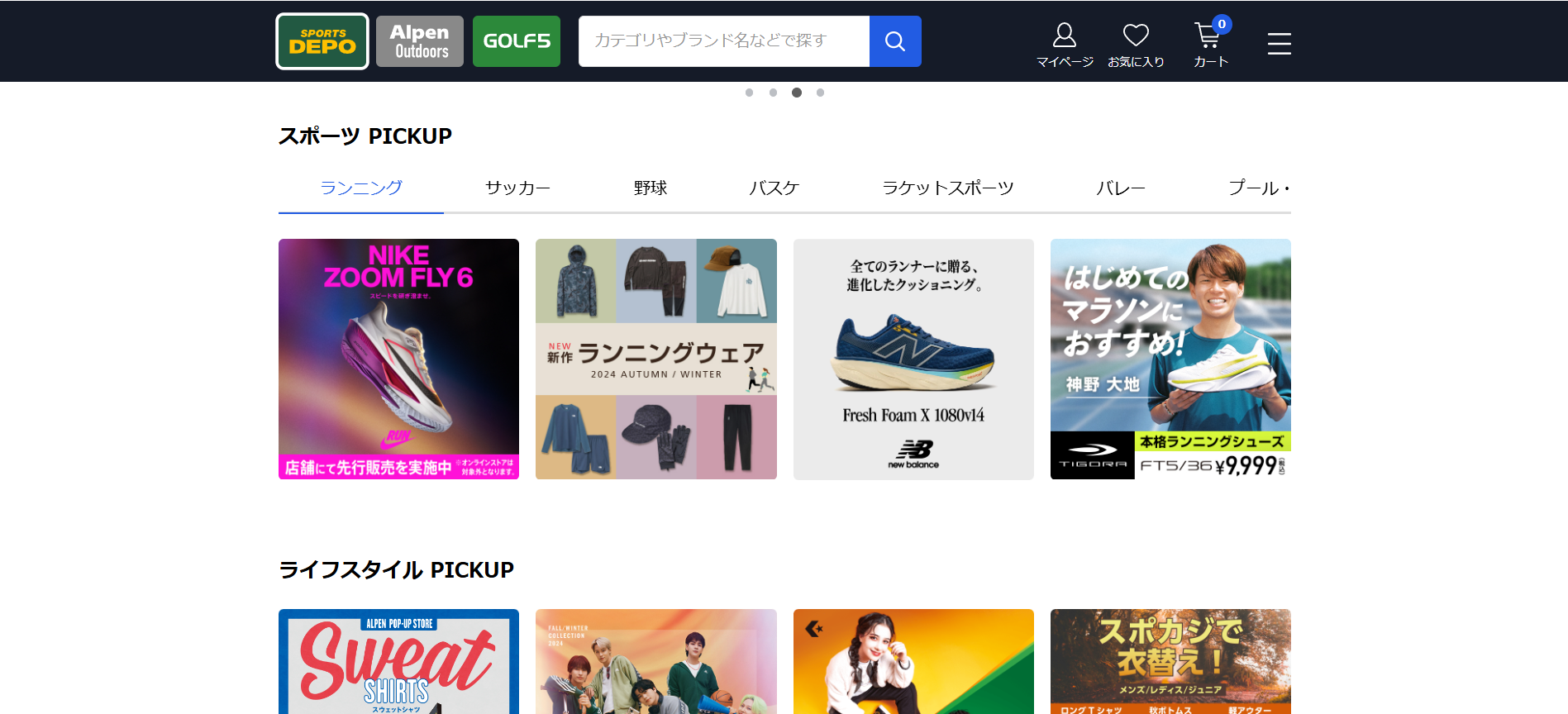
Task: Select the first carousel dot
Action: click(x=749, y=93)
